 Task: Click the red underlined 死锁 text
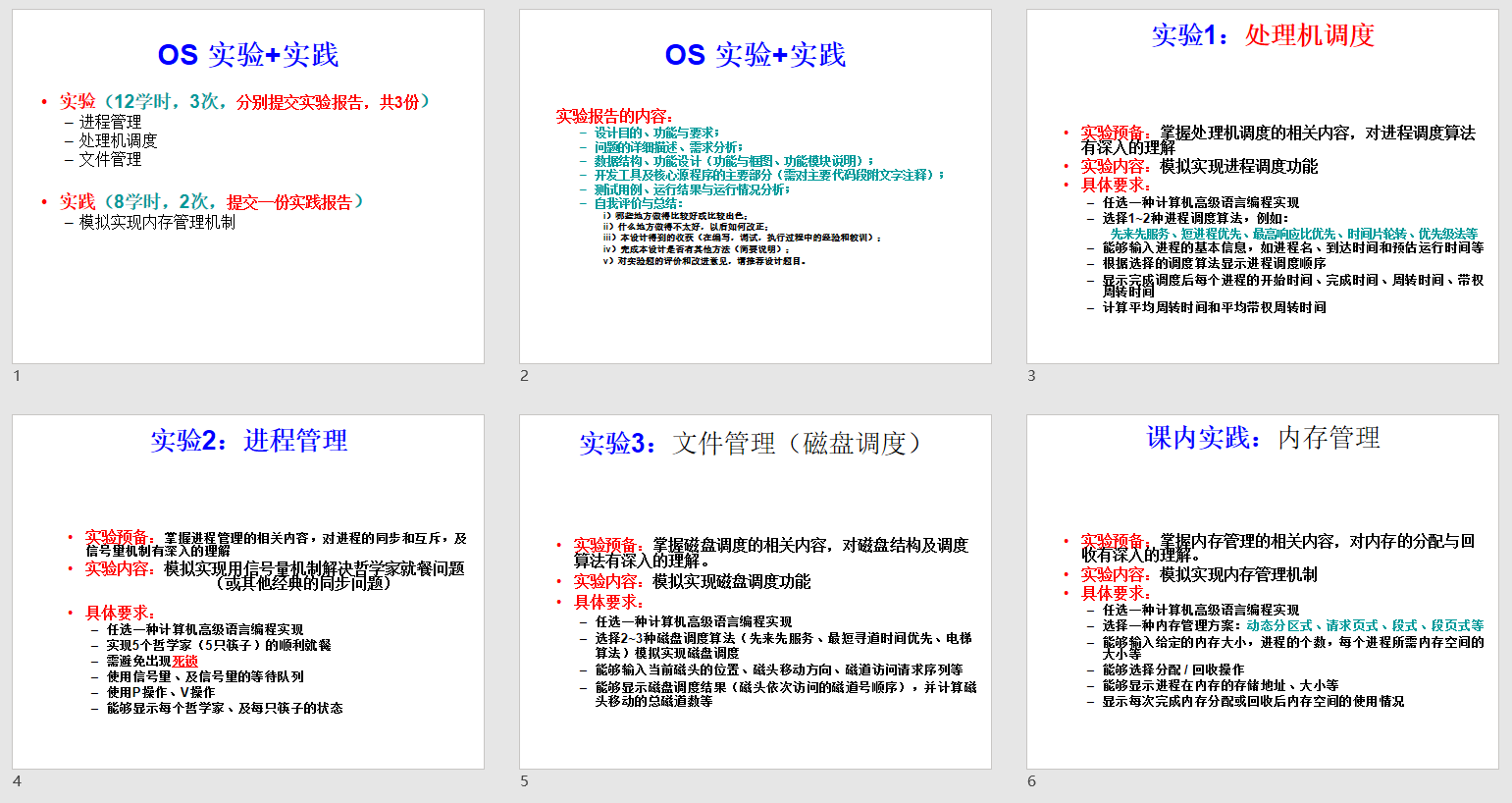click(184, 661)
